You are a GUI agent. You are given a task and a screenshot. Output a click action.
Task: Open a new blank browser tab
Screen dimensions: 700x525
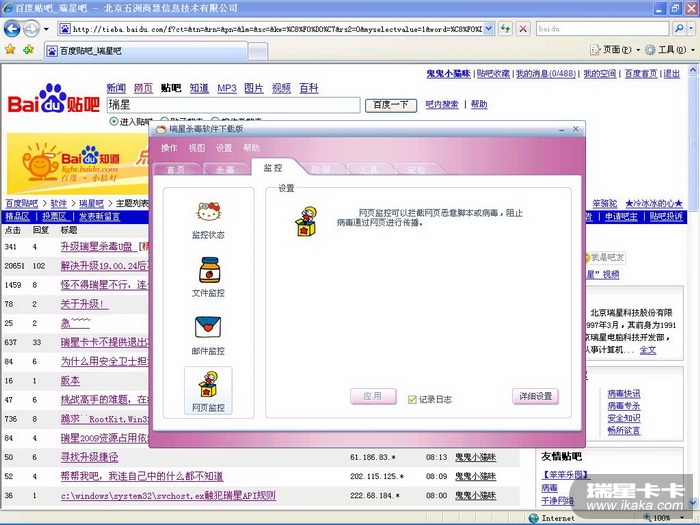258,51
